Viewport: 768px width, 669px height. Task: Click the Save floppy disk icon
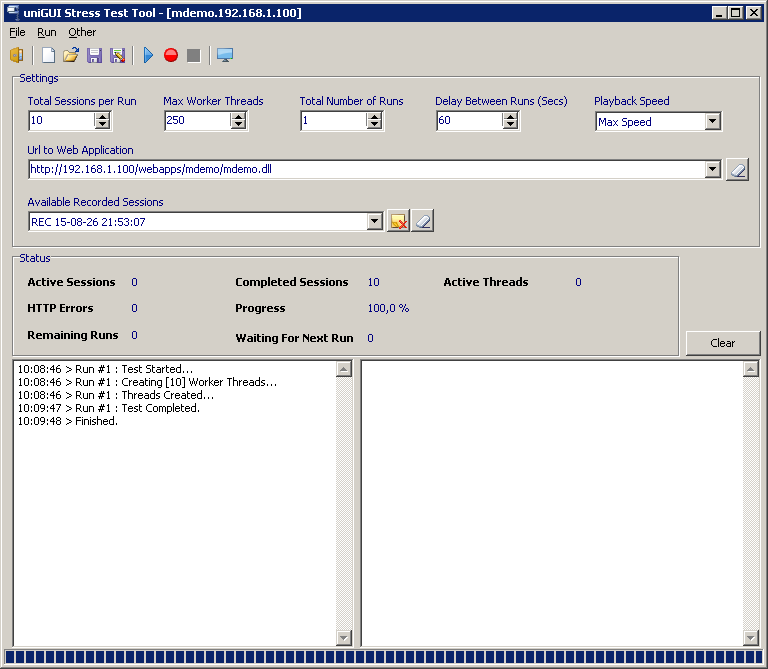94,55
